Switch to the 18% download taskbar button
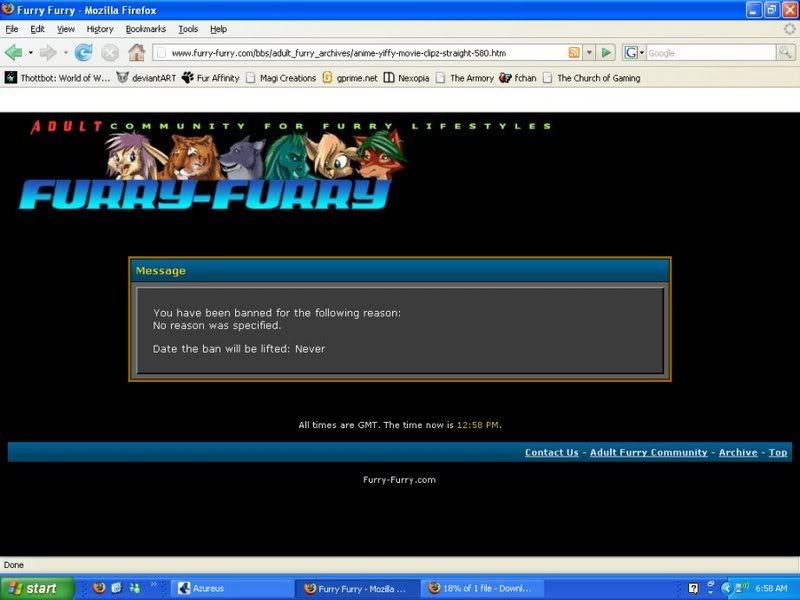This screenshot has width=800, height=600. point(484,588)
